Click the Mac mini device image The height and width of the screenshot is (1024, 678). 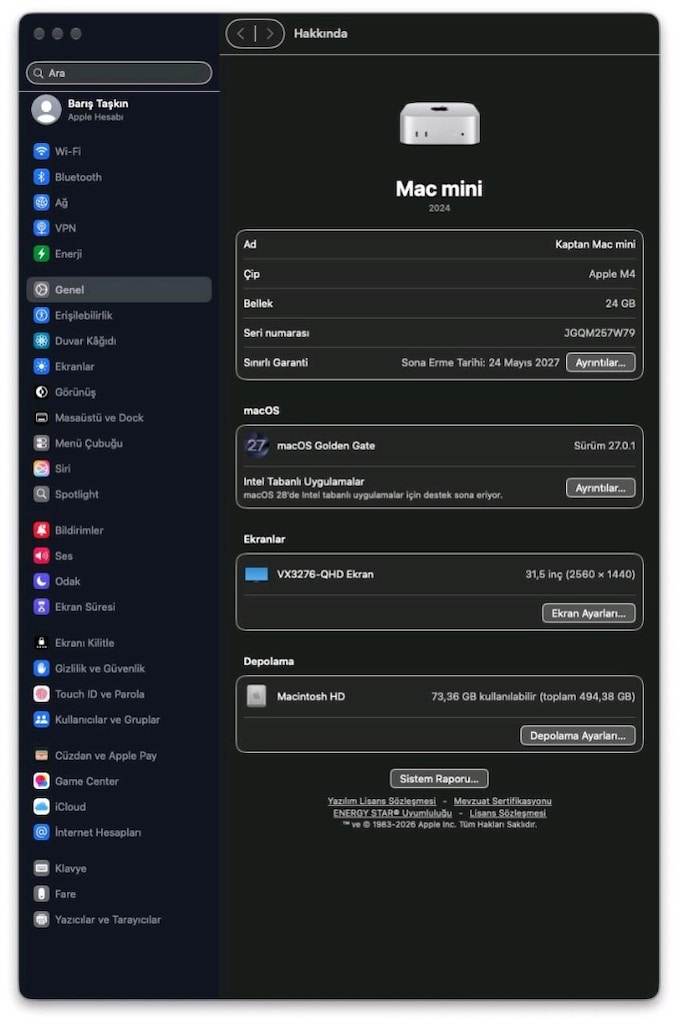440,123
